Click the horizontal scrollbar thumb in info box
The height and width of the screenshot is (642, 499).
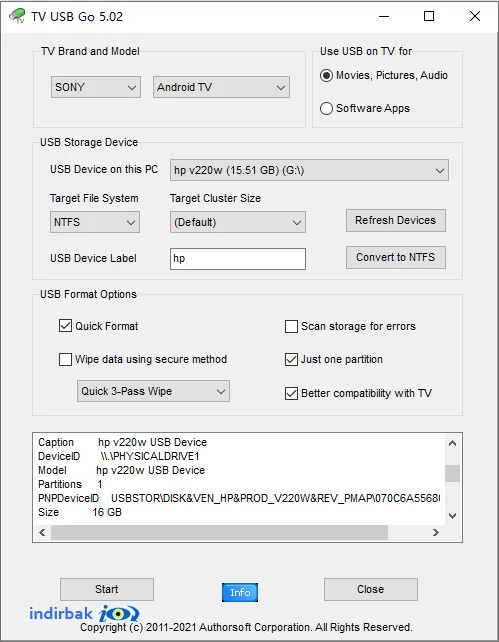point(219,532)
